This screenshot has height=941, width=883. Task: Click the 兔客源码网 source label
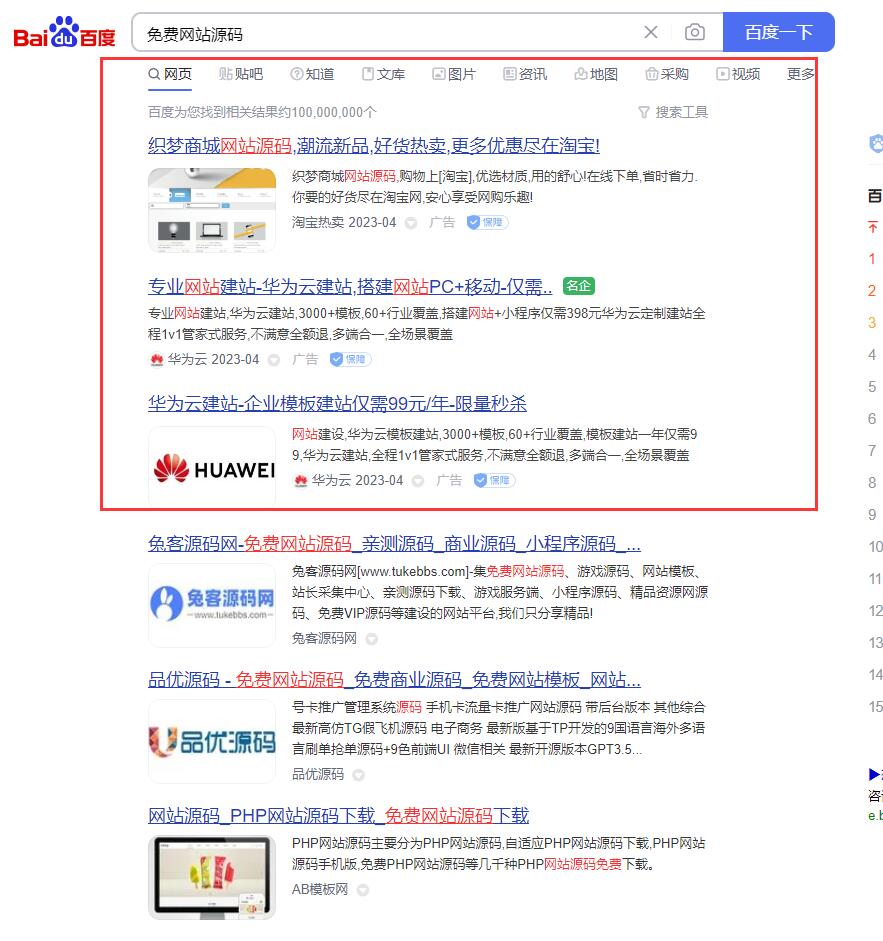[x=324, y=639]
